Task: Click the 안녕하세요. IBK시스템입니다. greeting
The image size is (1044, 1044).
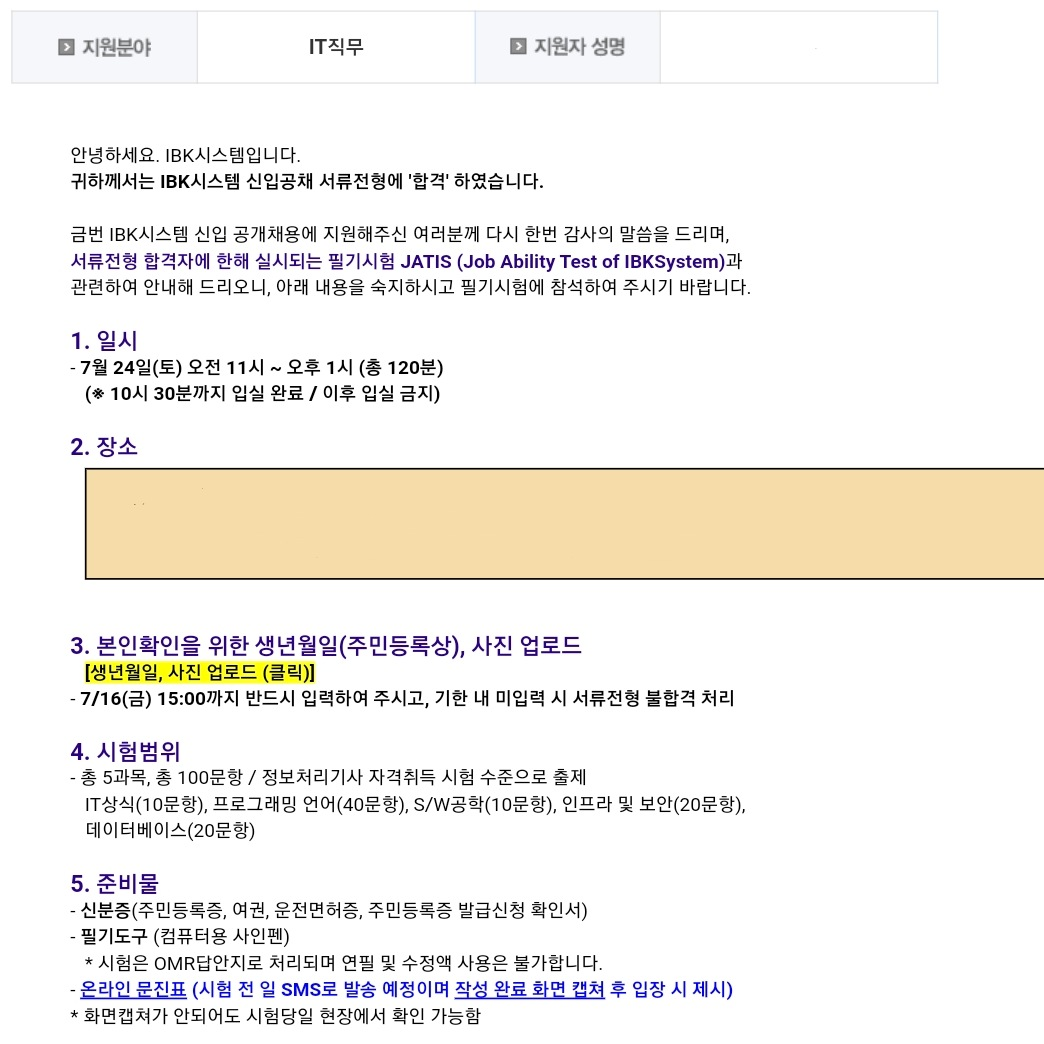Action: click(185, 155)
